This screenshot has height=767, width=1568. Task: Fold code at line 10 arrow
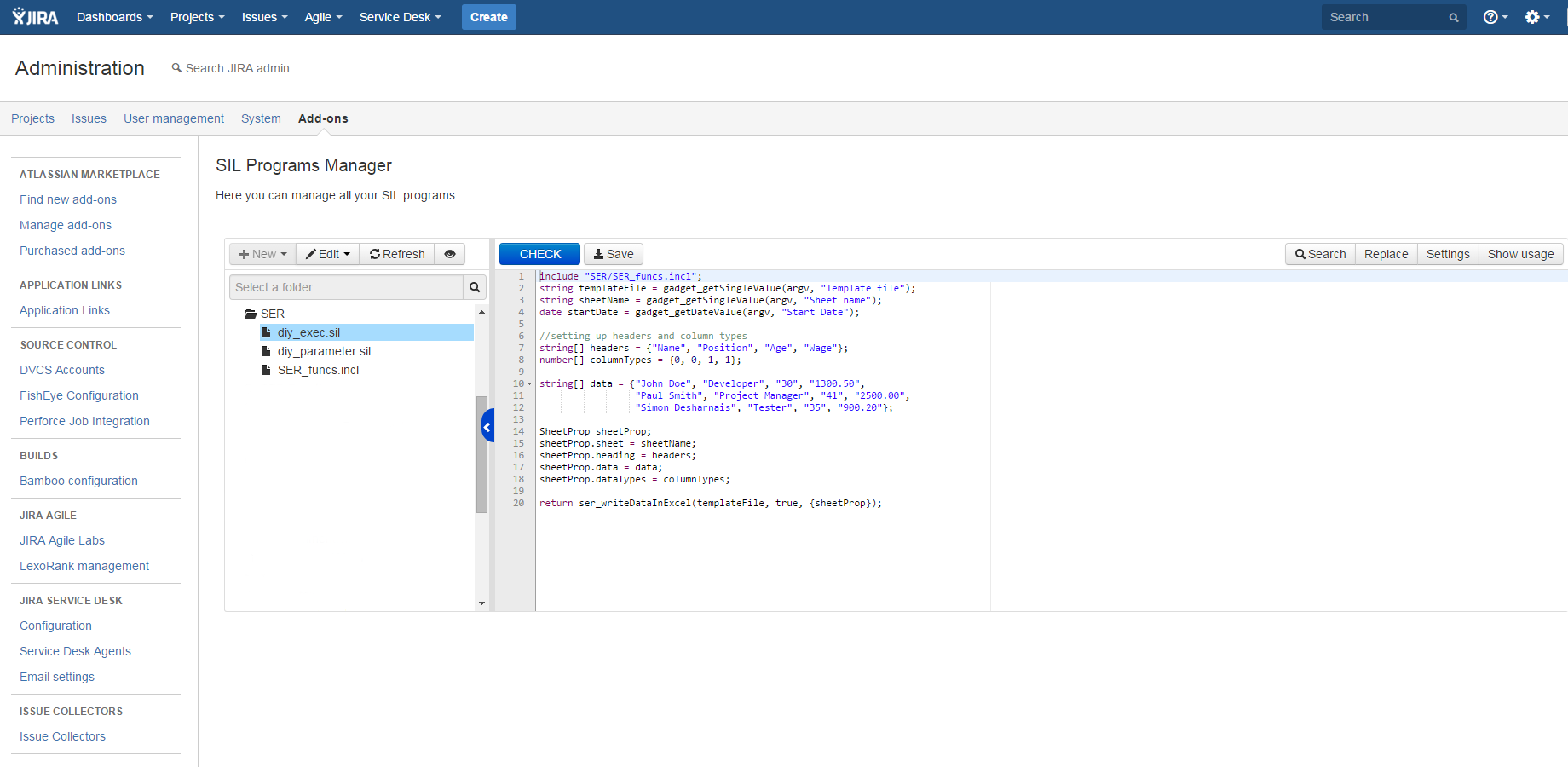[529, 383]
